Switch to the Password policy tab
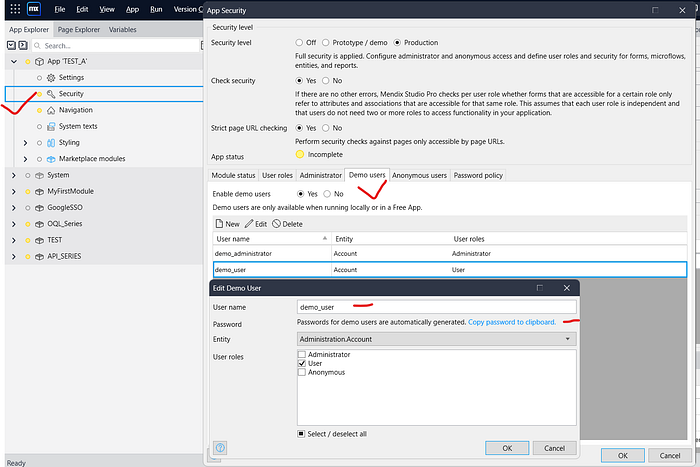The height and width of the screenshot is (467, 700). [478, 175]
